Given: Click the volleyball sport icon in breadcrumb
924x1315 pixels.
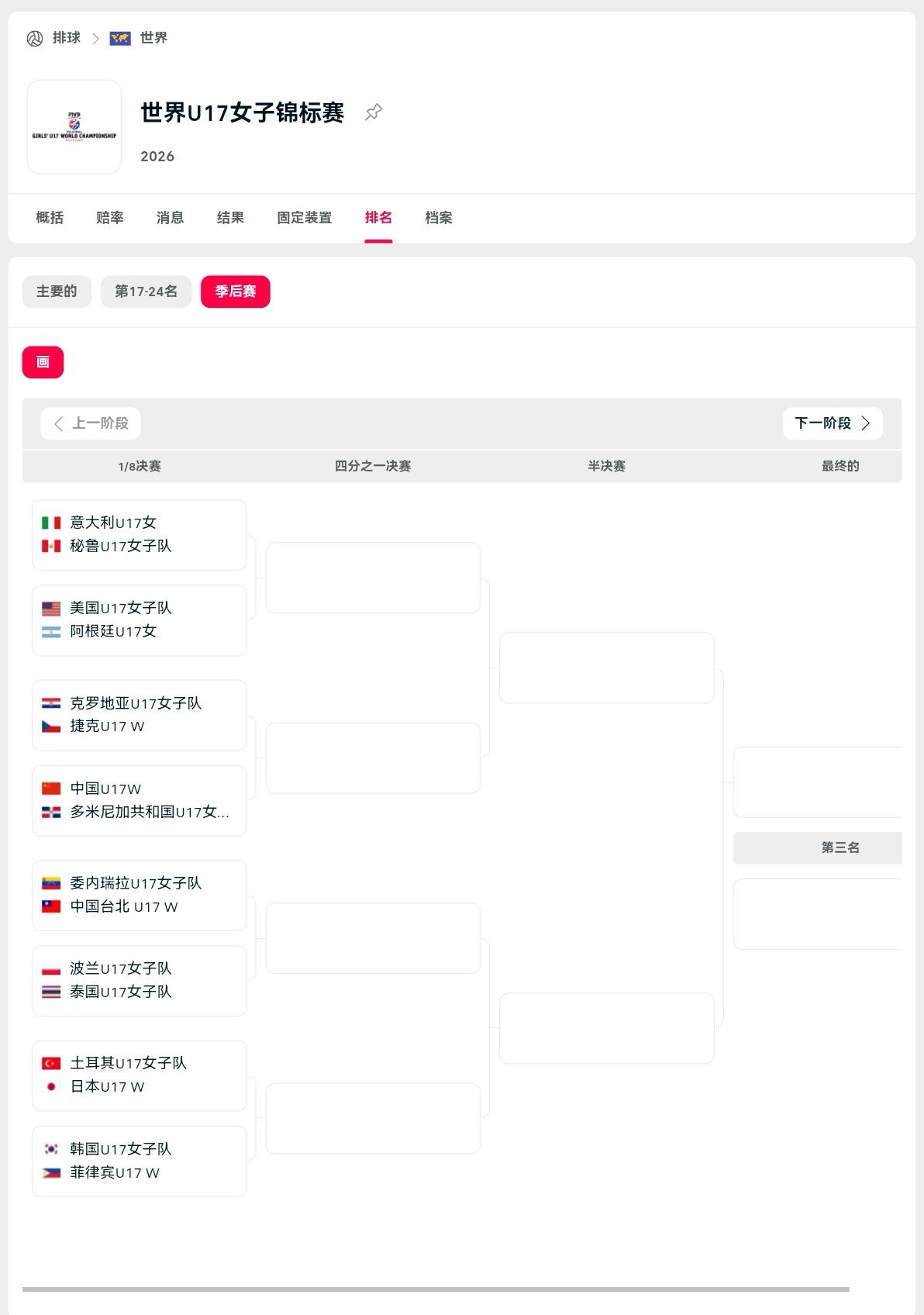Looking at the screenshot, I should 35,39.
